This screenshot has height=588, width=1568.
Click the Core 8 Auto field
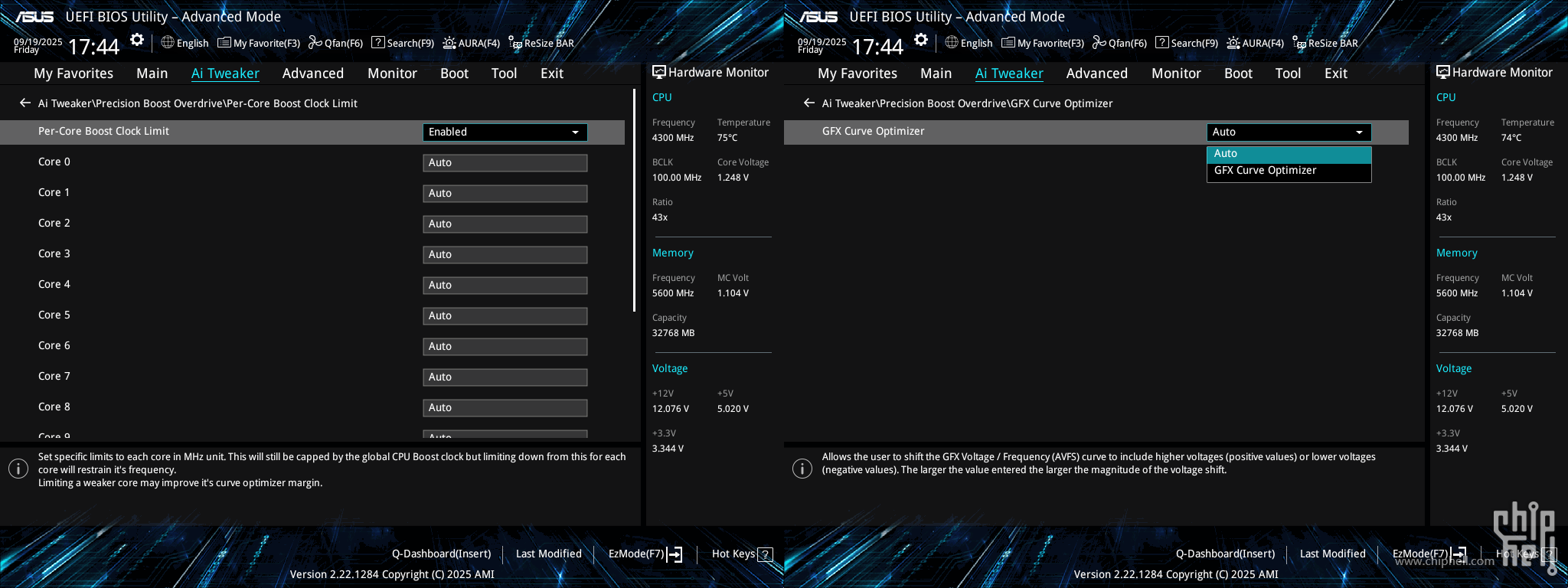(x=505, y=407)
